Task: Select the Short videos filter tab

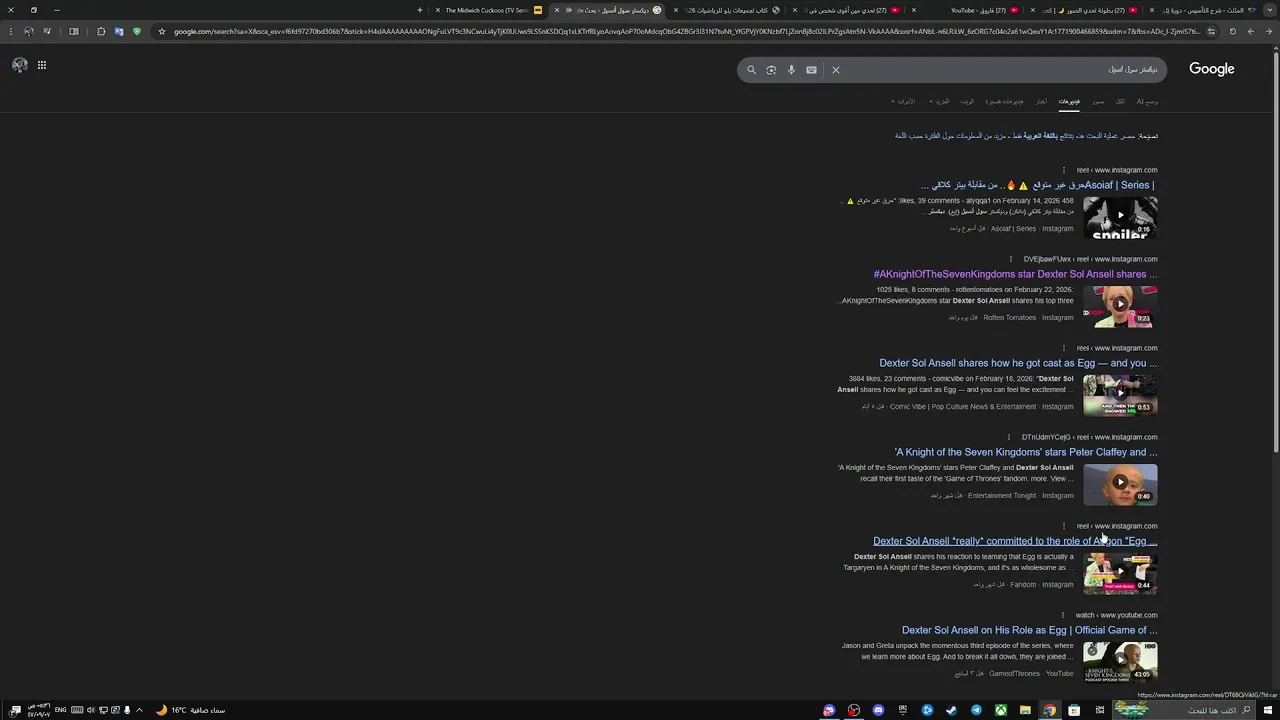Action: [1004, 101]
